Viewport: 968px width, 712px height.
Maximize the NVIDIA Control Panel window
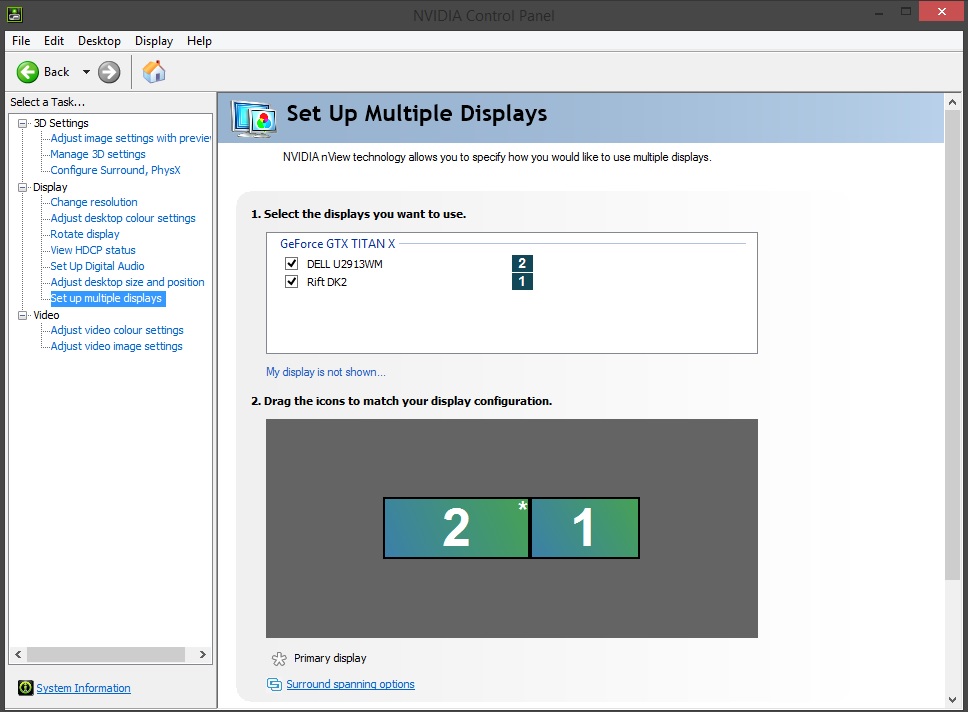coord(906,12)
